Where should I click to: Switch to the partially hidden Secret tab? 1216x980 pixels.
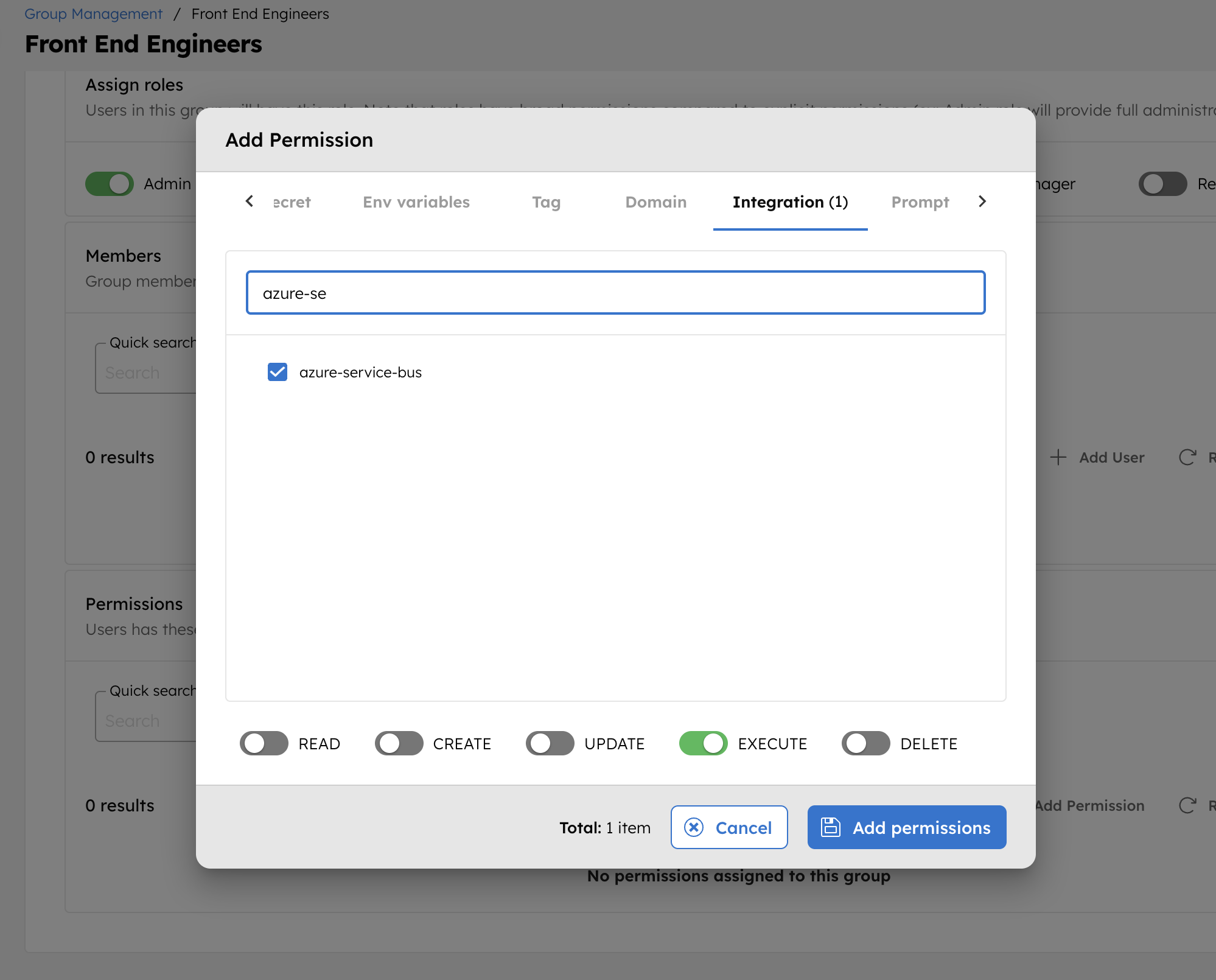point(292,202)
